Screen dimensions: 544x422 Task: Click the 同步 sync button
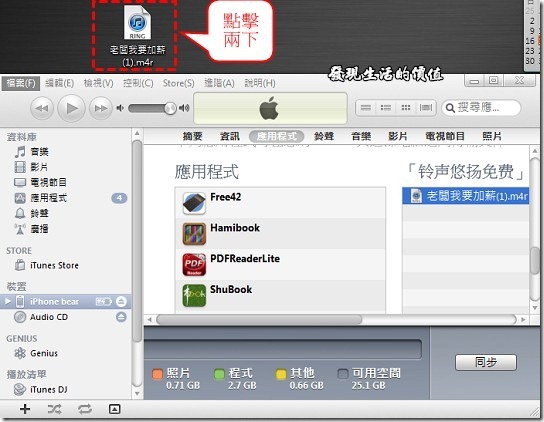click(486, 362)
